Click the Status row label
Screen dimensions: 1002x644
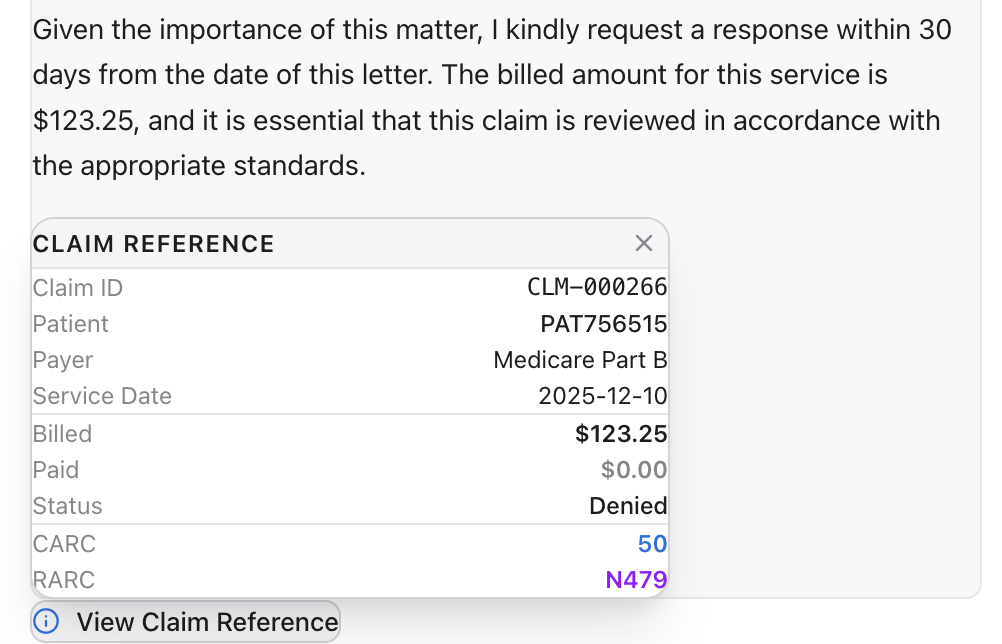pos(67,506)
